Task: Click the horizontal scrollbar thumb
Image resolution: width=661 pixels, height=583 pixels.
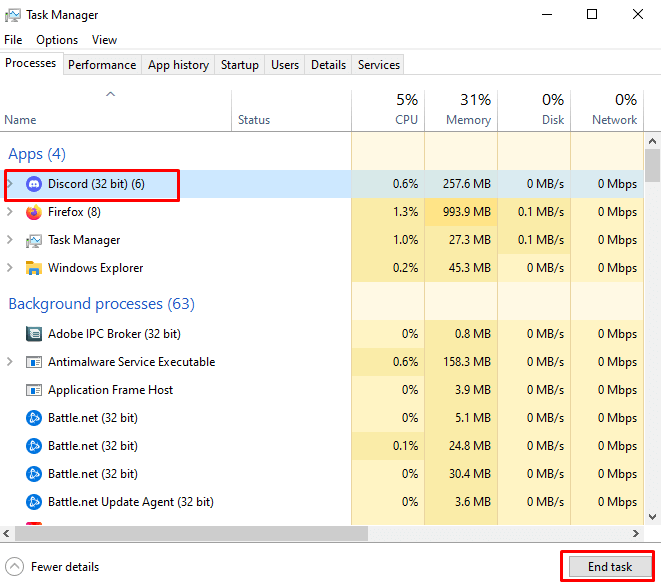Action: pos(191,534)
